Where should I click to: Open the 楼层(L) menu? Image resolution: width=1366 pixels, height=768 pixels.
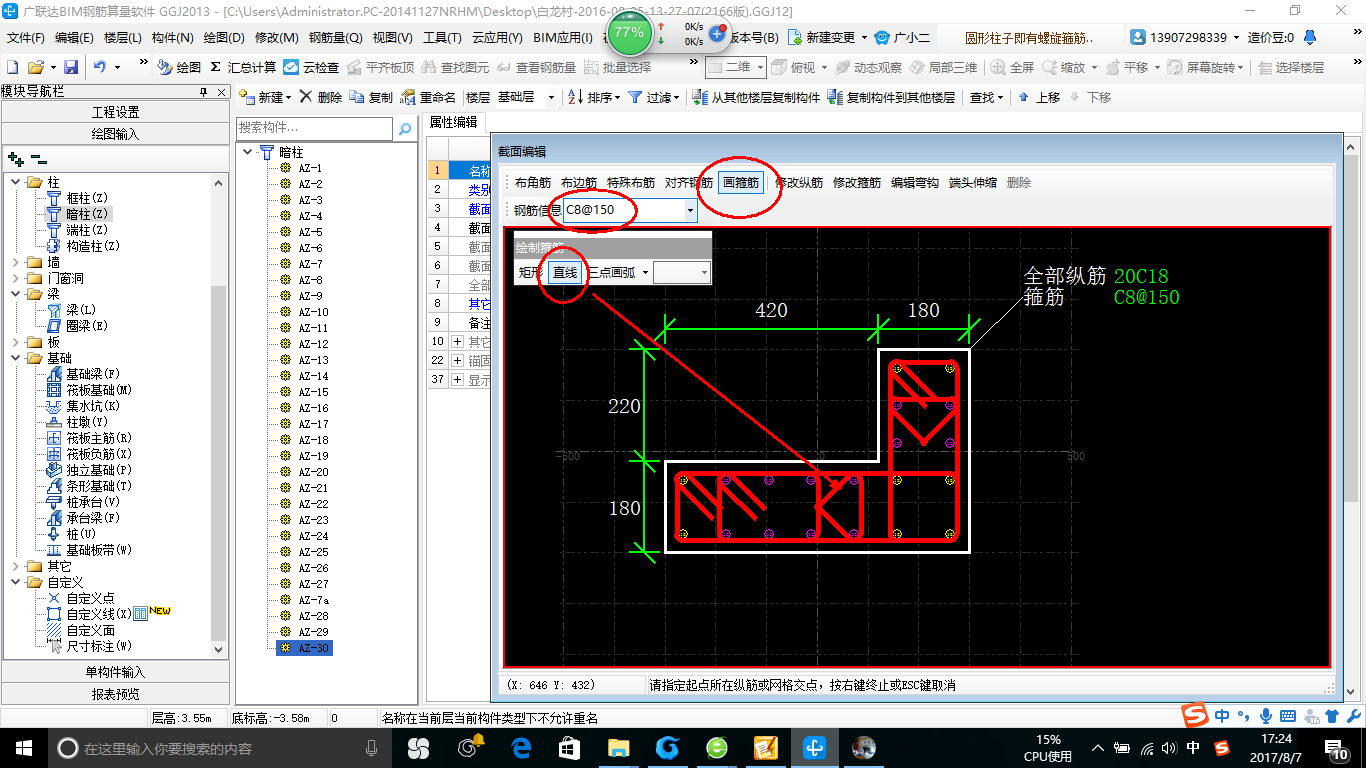(x=123, y=37)
